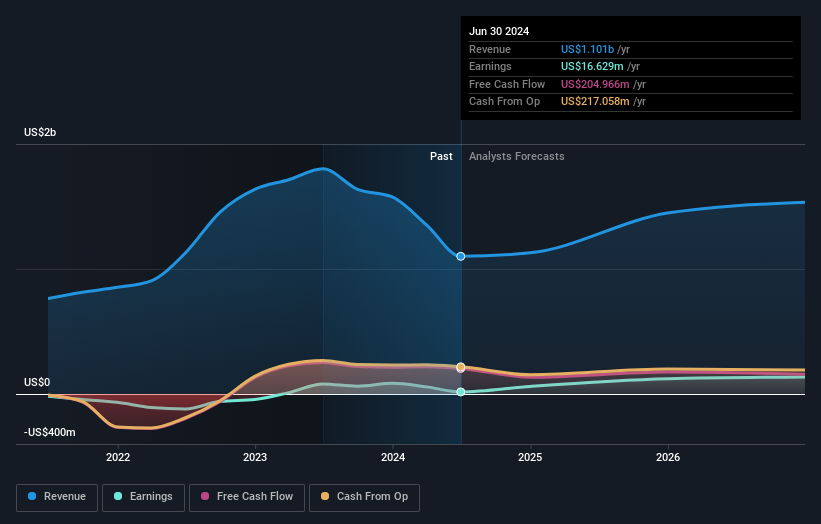821x524 pixels.
Task: Toggle the Revenue legend series
Action: 57,497
